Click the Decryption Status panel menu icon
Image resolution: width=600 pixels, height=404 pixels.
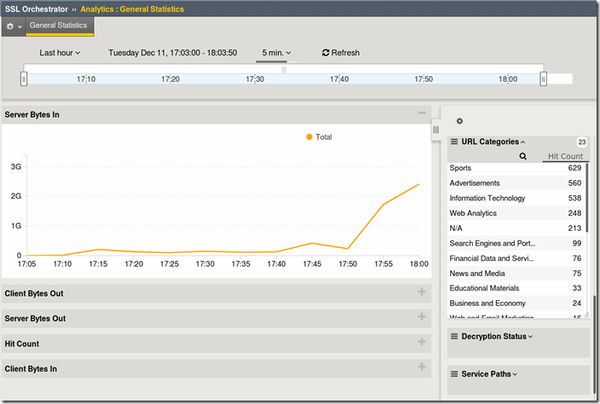pyautogui.click(x=454, y=336)
